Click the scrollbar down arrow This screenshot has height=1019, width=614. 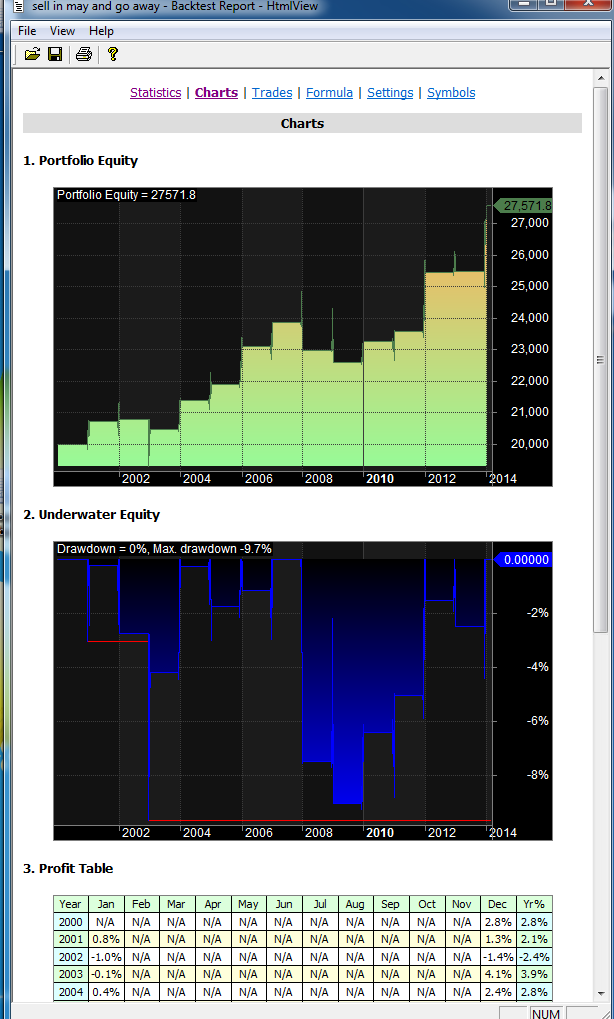[600, 994]
